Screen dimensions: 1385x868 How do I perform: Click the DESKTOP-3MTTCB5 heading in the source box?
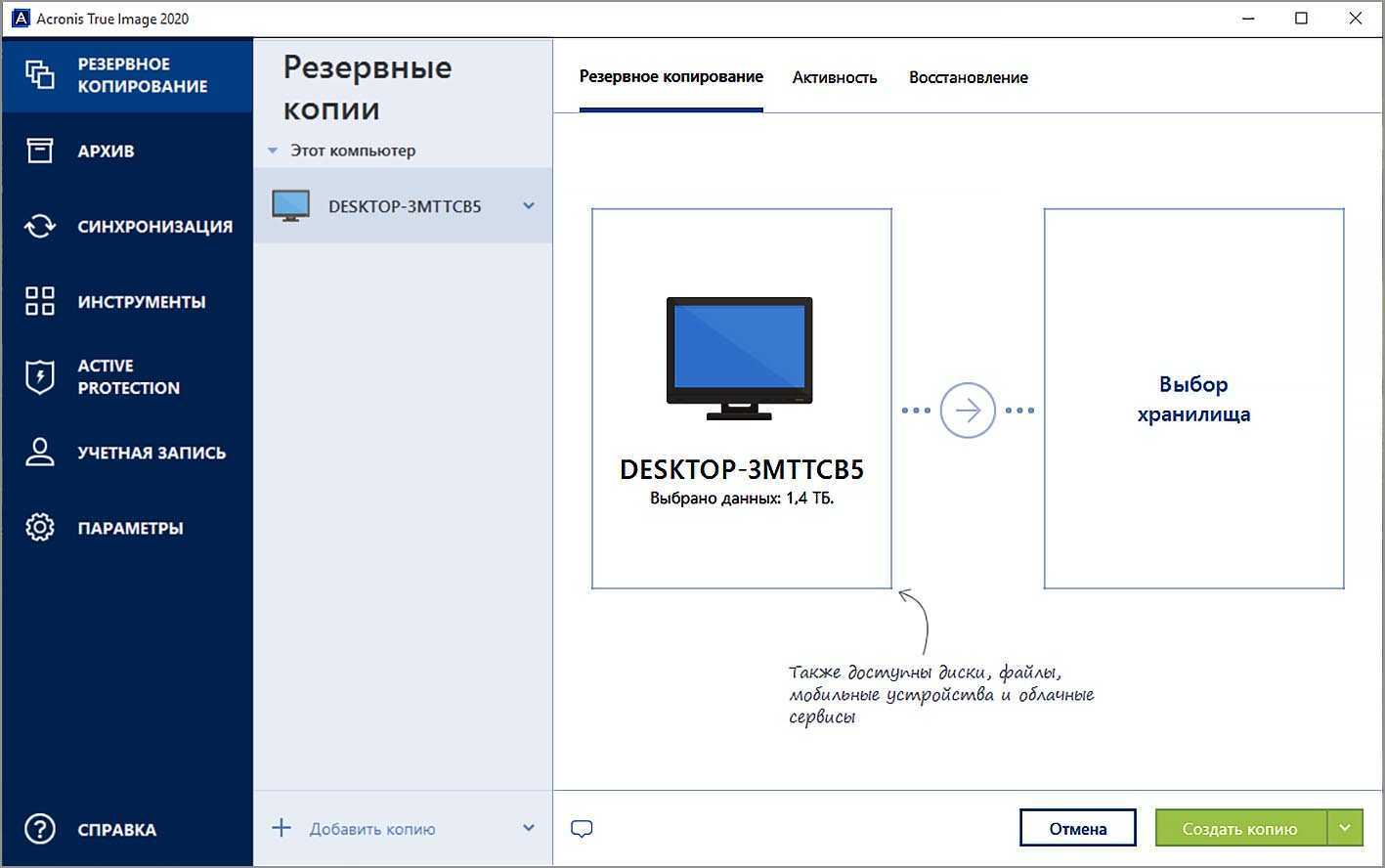pos(742,469)
